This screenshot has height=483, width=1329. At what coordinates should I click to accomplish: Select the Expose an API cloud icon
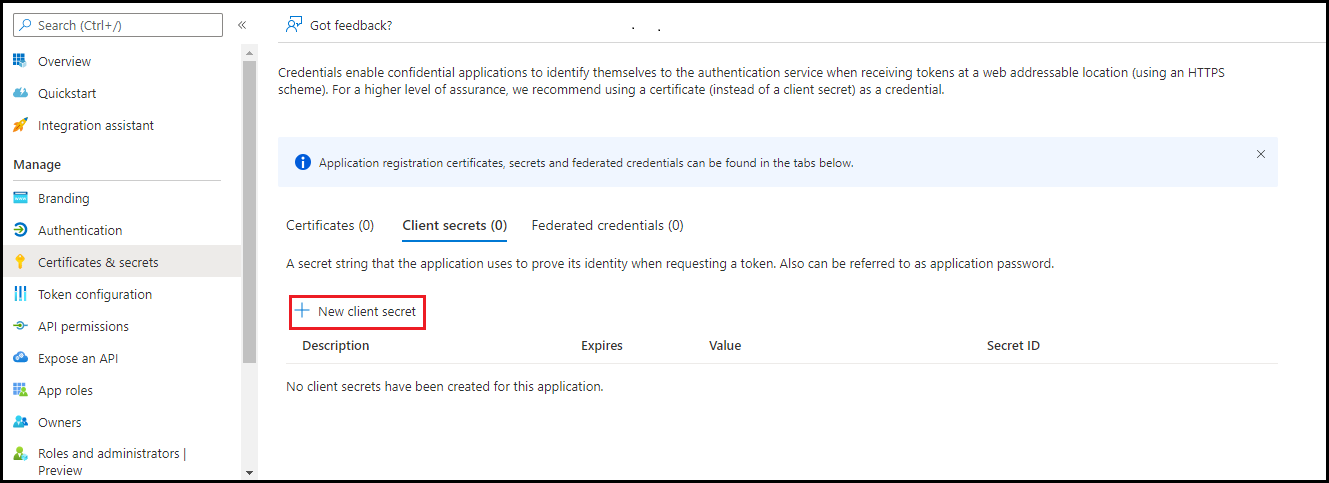point(20,358)
